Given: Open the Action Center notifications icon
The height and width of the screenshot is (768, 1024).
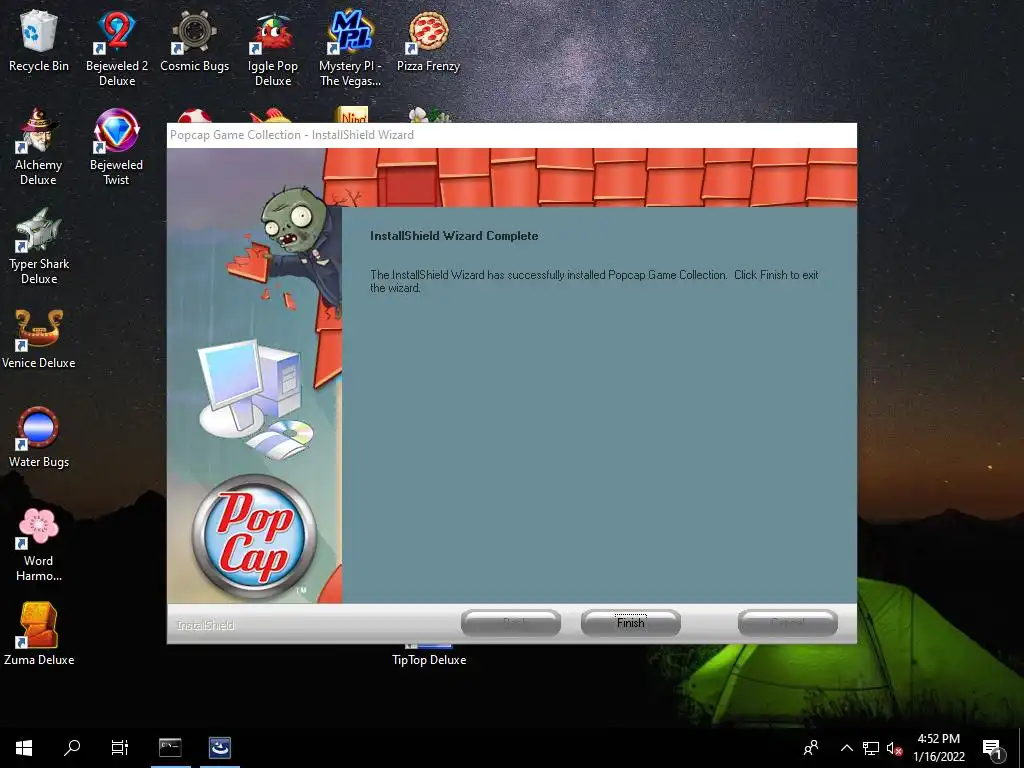Looking at the screenshot, I should [993, 748].
